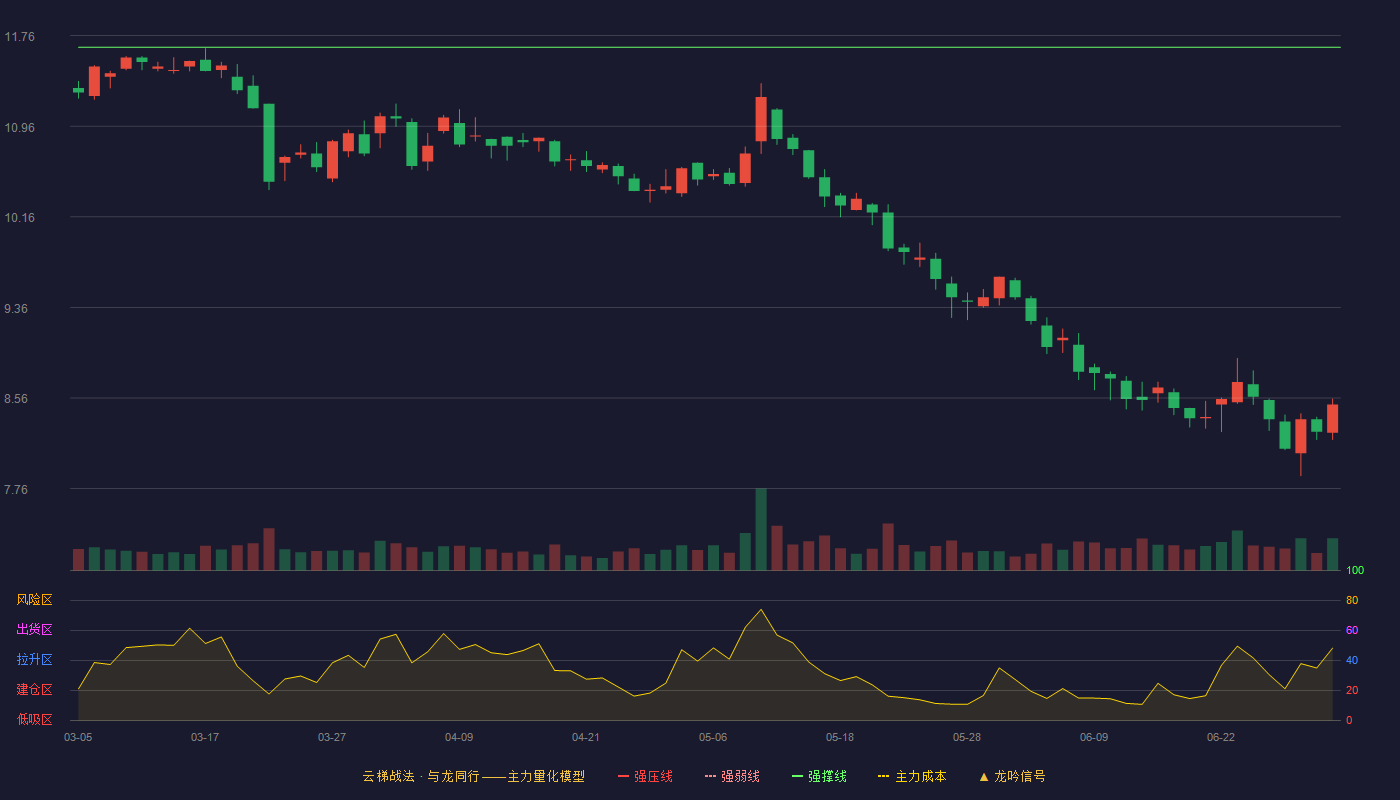Click the 8.56 price axis label
The width and height of the screenshot is (1400, 800).
point(17,398)
